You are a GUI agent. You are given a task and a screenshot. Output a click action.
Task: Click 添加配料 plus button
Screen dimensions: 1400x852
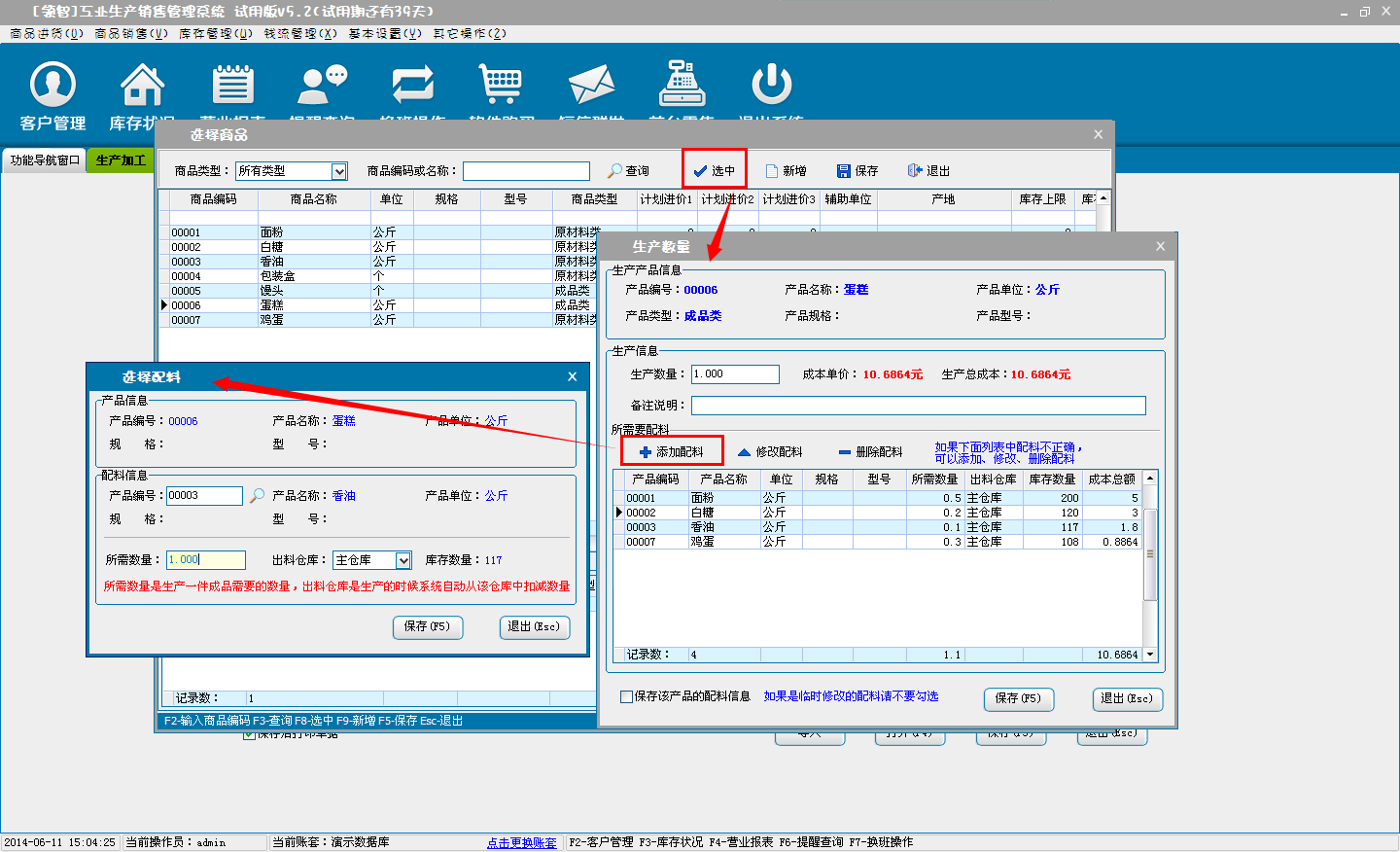[672, 451]
